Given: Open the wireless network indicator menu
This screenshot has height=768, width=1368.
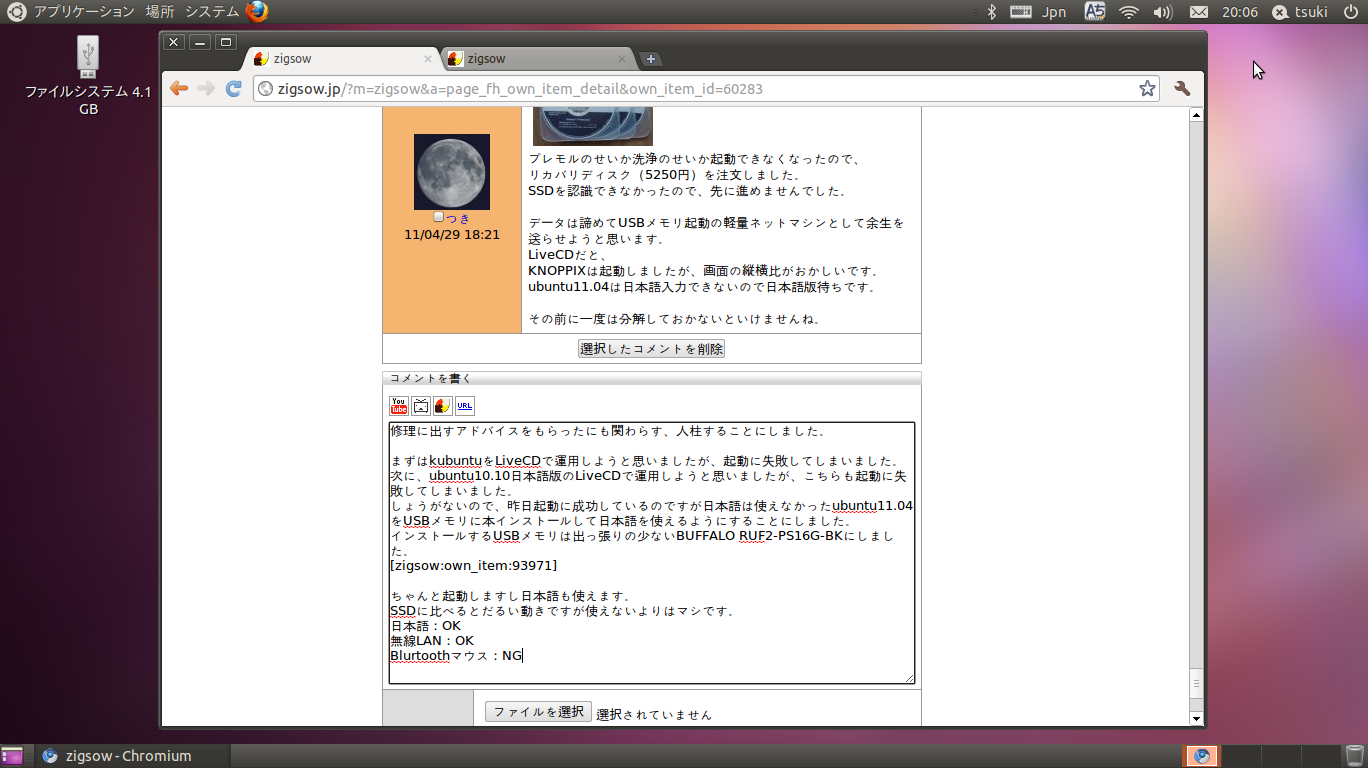Looking at the screenshot, I should click(x=1129, y=12).
